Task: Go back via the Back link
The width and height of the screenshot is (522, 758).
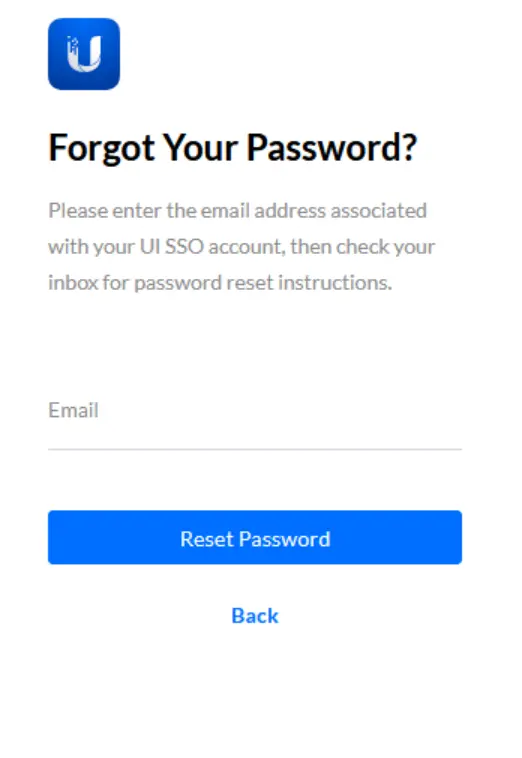Action: point(255,615)
